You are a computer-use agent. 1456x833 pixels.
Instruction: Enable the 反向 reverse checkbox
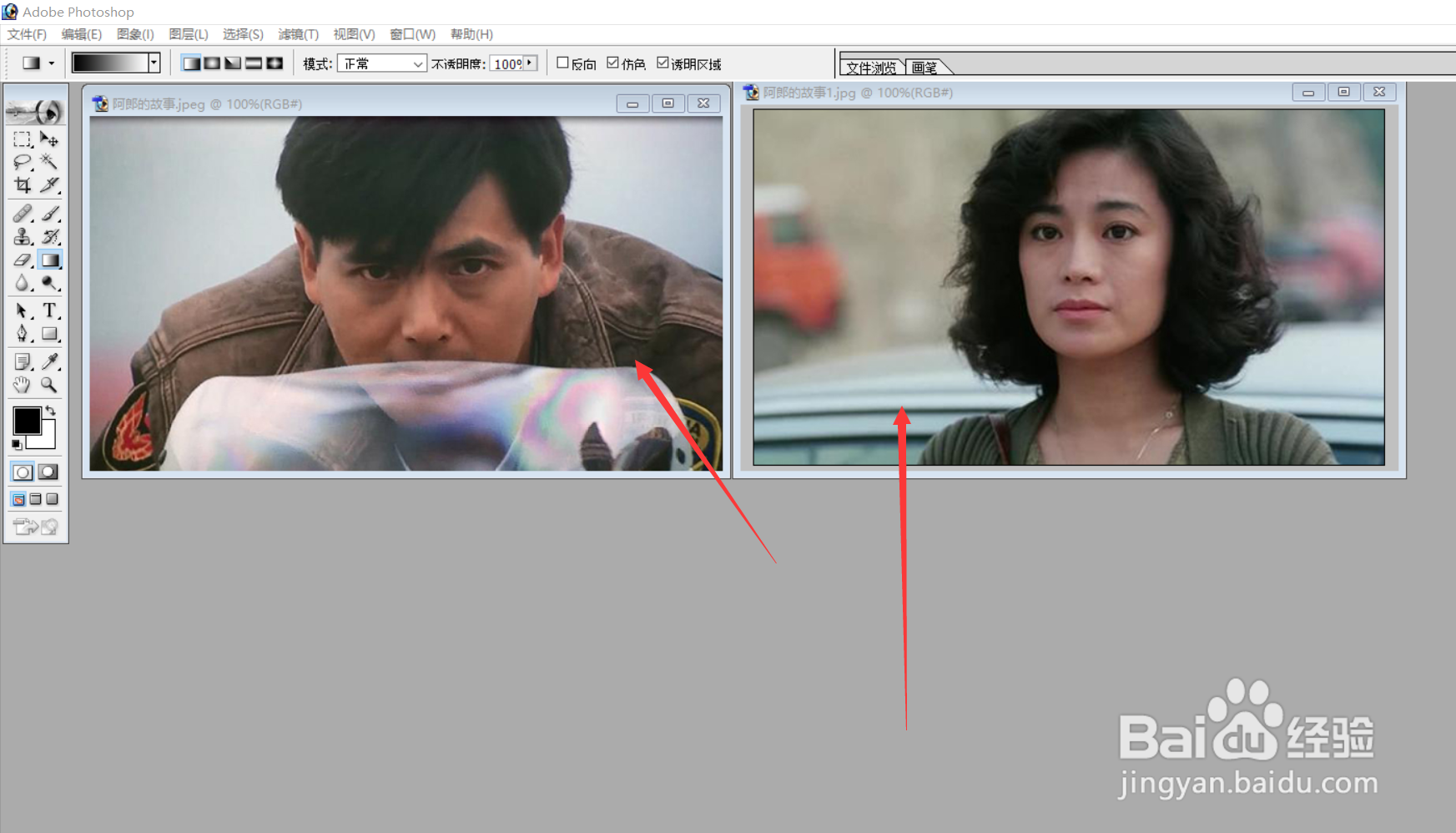coord(562,63)
